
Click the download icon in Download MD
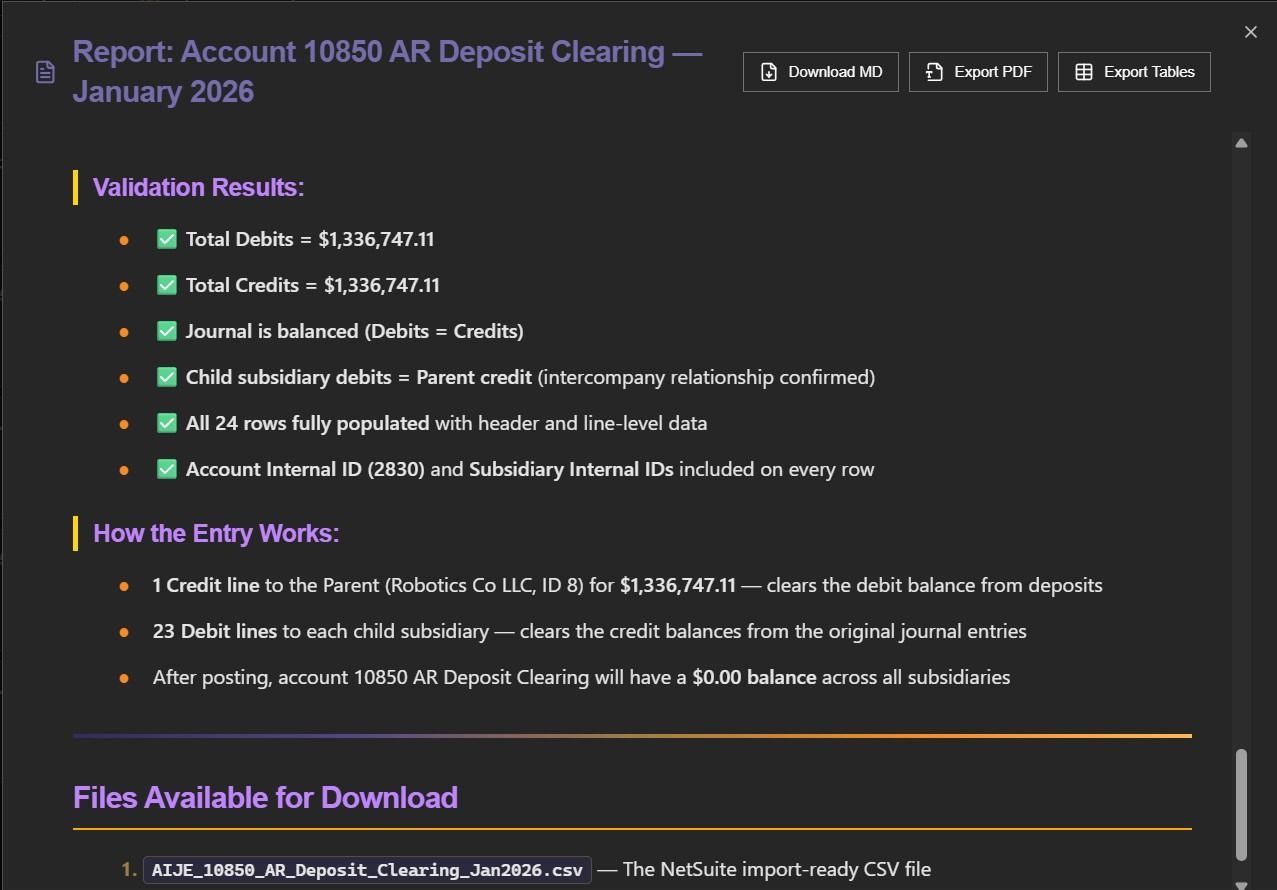coord(769,72)
